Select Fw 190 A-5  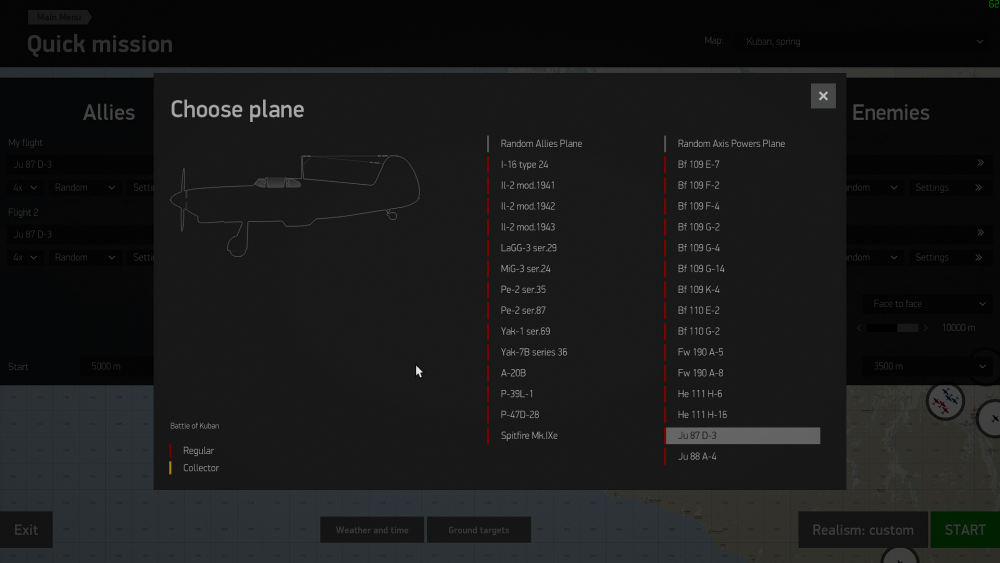[x=700, y=352]
